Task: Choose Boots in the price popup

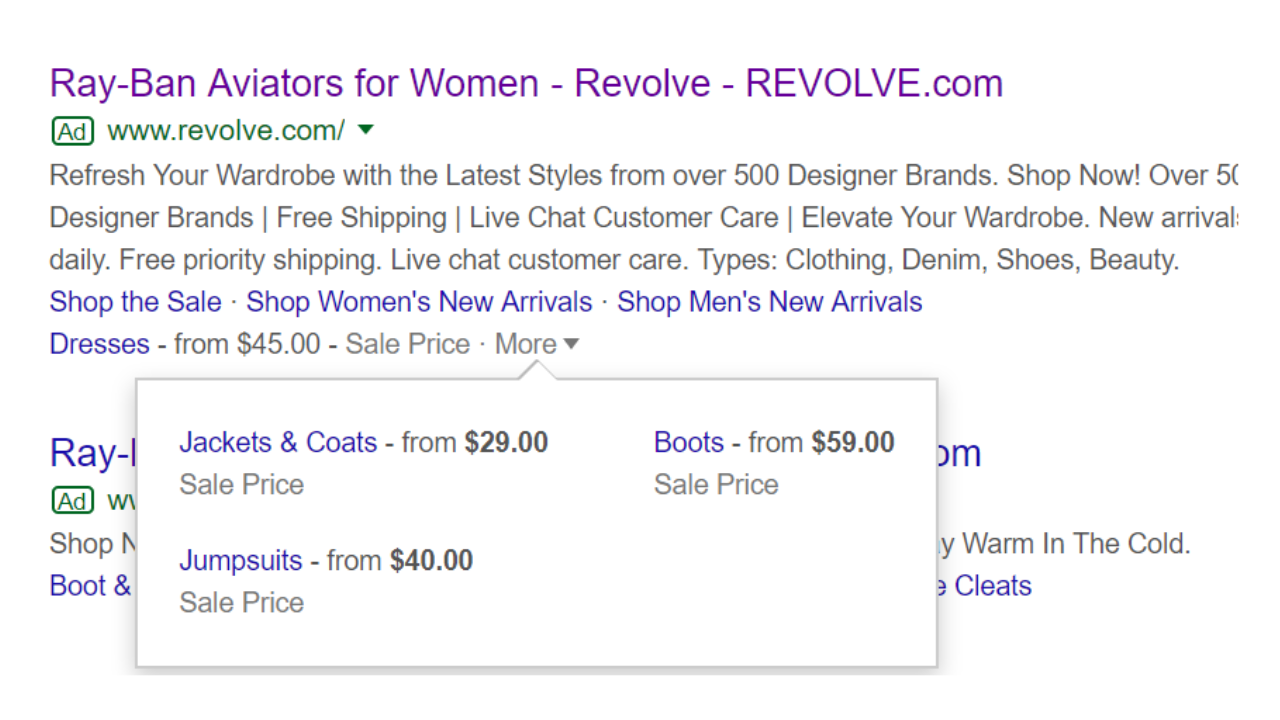Action: 689,442
